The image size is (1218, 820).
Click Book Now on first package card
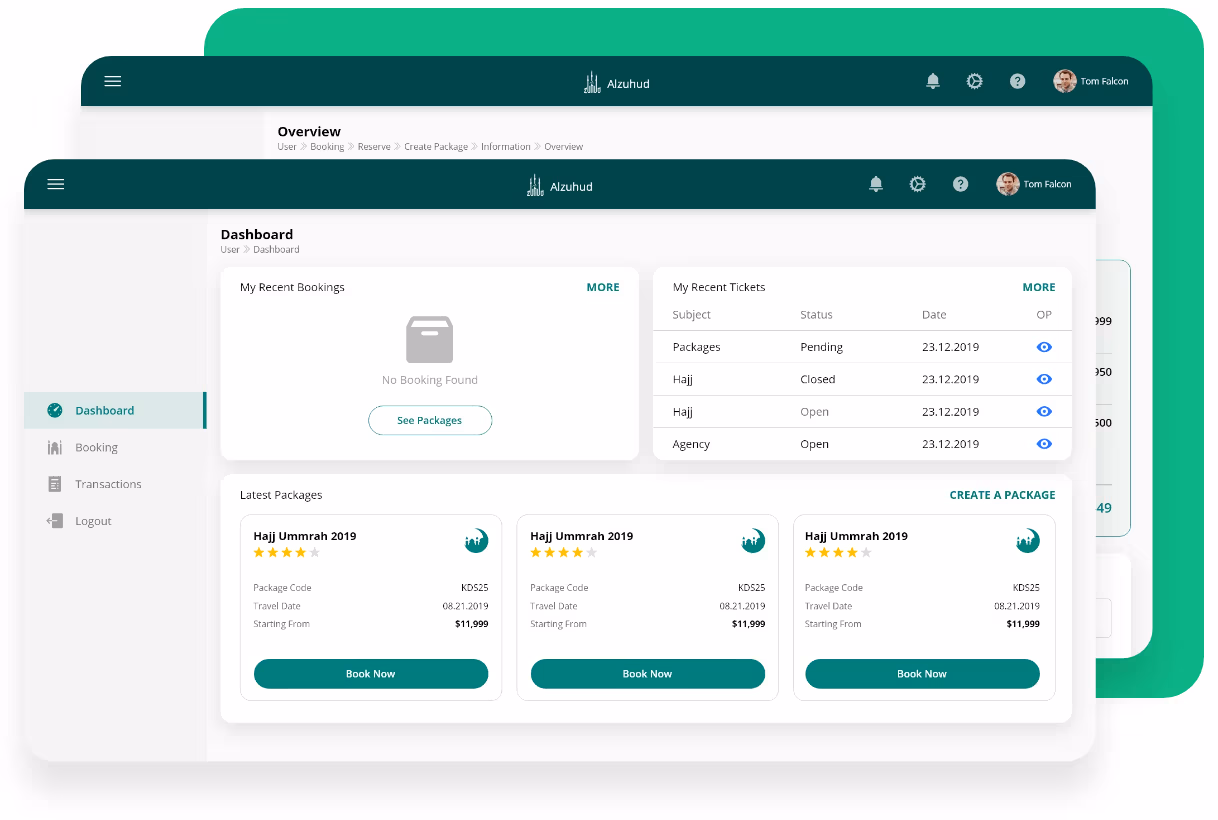pyautogui.click(x=371, y=674)
